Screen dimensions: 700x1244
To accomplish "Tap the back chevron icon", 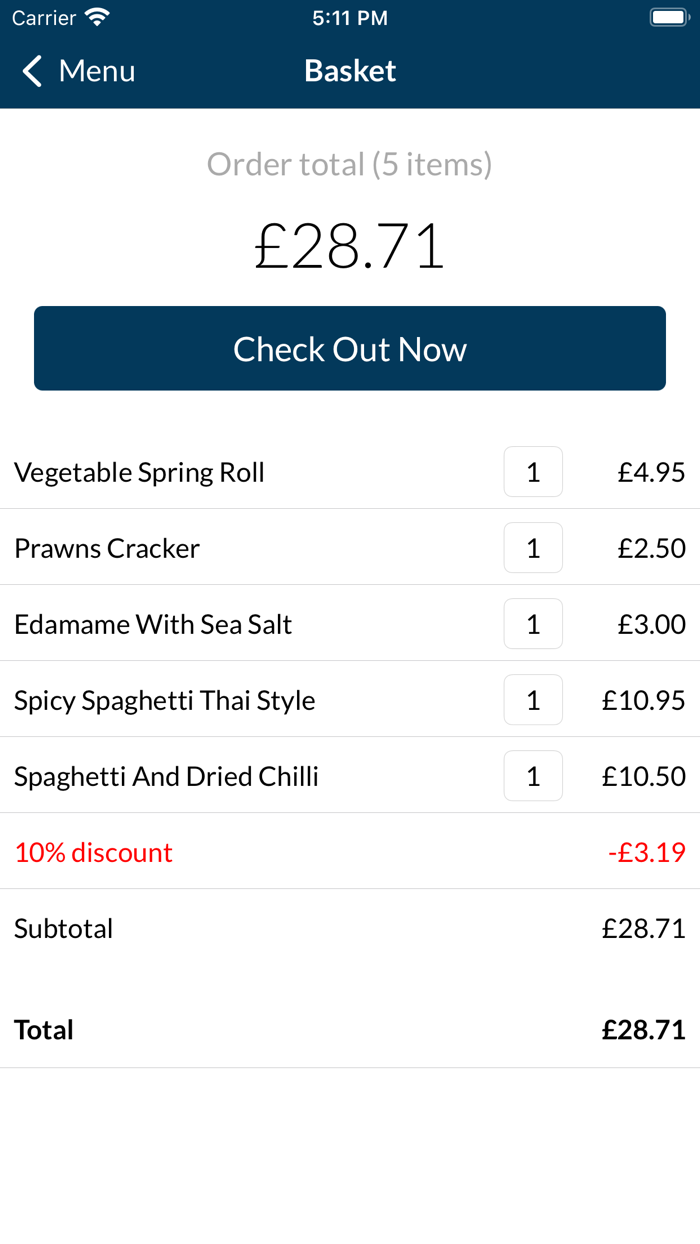I will [x=32, y=71].
